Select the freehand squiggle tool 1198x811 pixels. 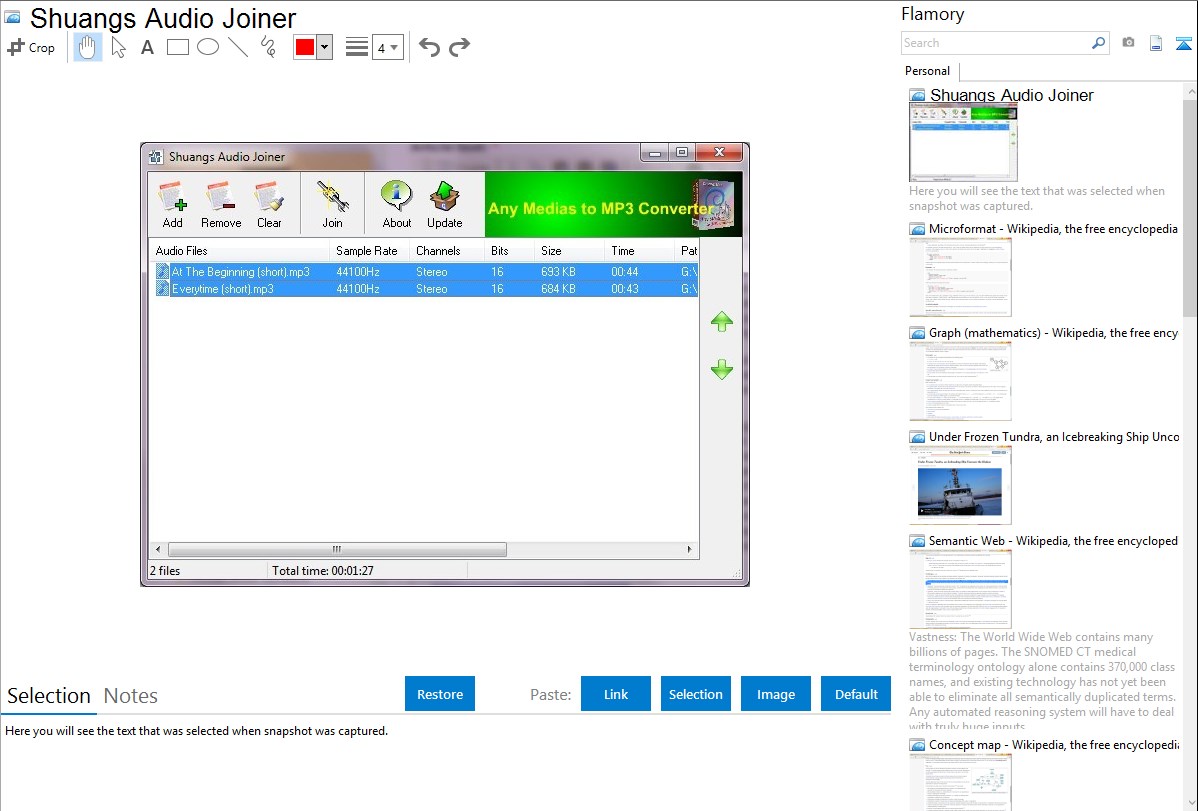(x=268, y=47)
